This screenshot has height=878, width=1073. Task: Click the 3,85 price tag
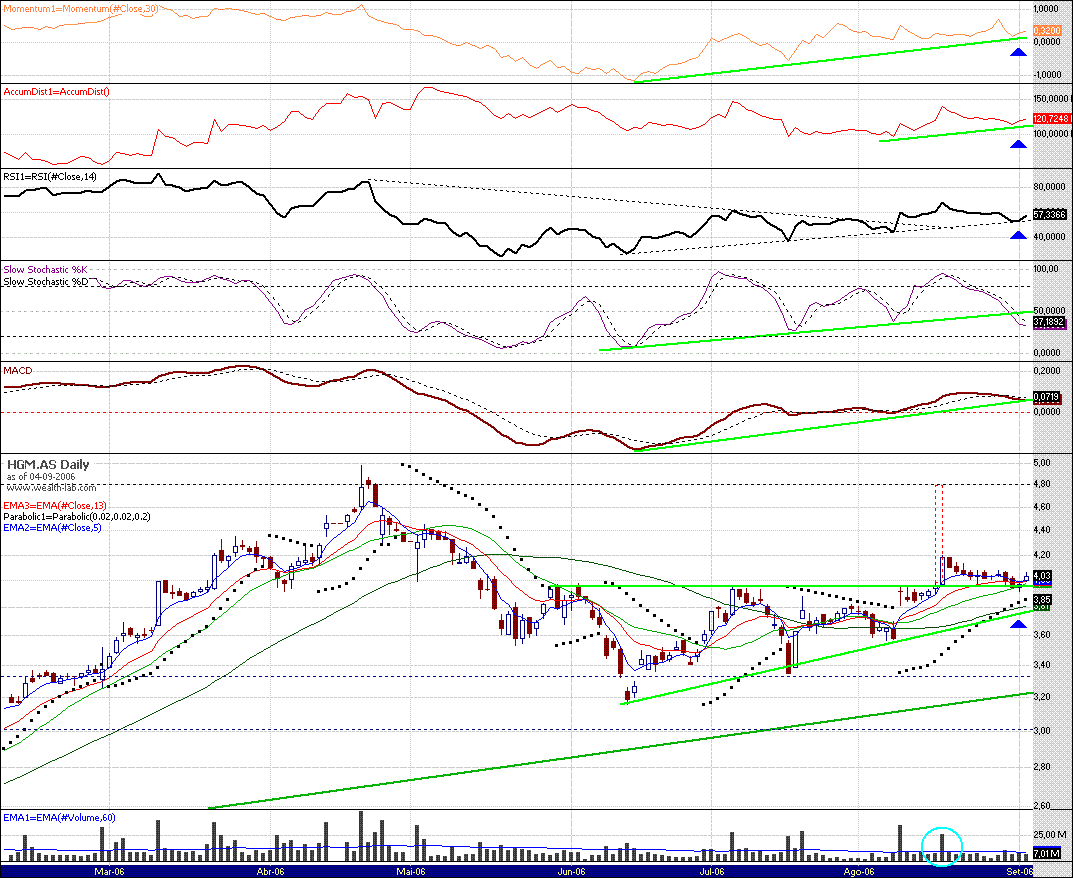click(x=1042, y=599)
